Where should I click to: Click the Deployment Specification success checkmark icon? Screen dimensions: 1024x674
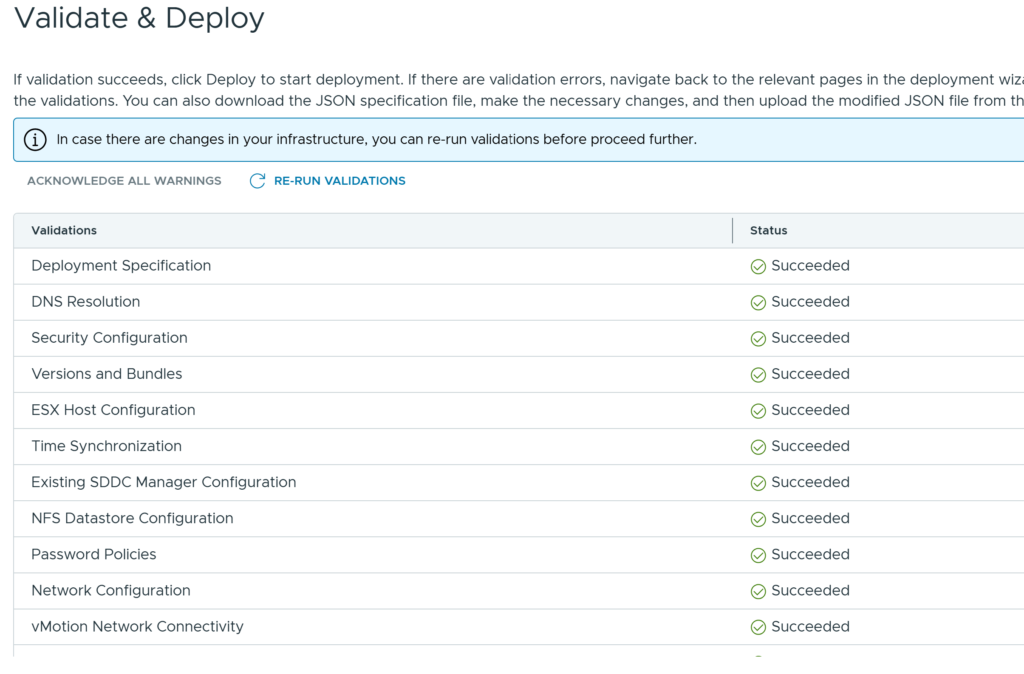point(758,267)
